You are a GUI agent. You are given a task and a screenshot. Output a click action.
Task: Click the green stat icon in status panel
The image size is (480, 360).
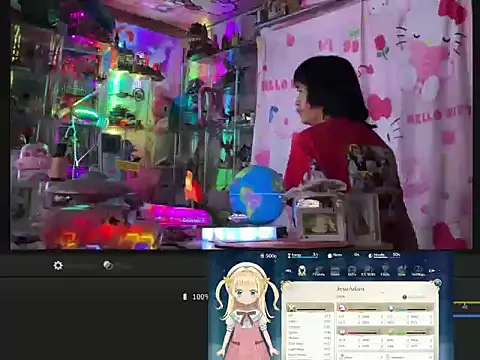(391, 332)
